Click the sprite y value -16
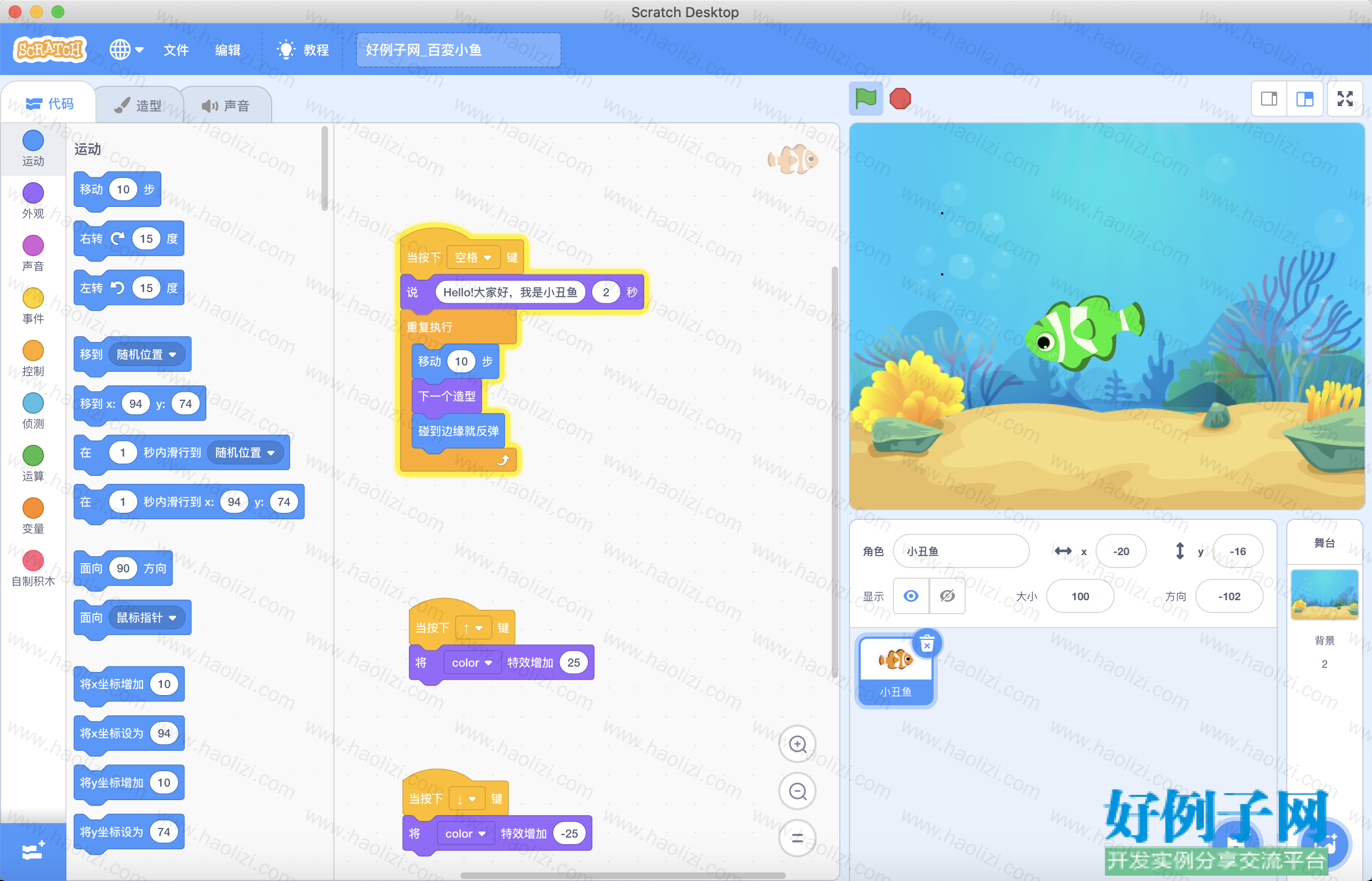The width and height of the screenshot is (1372, 881). tap(1237, 551)
